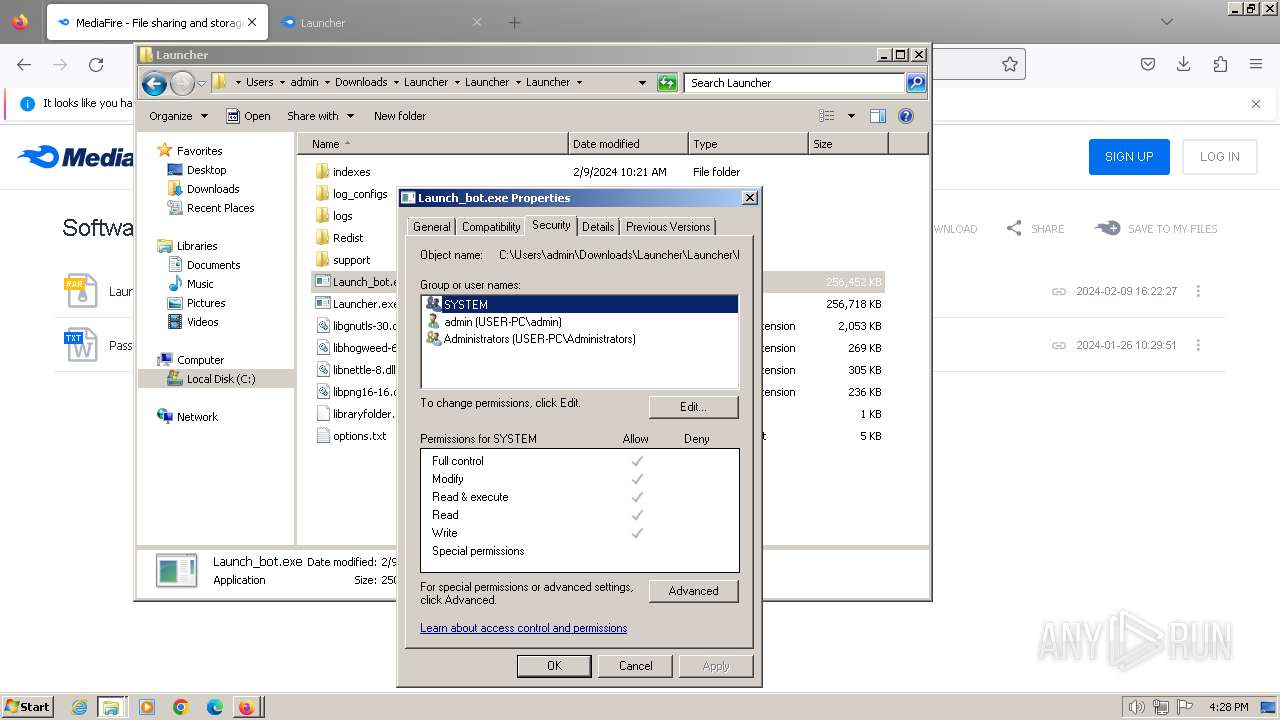Open Chrome from the taskbar
The height and width of the screenshot is (720, 1280).
click(x=180, y=707)
